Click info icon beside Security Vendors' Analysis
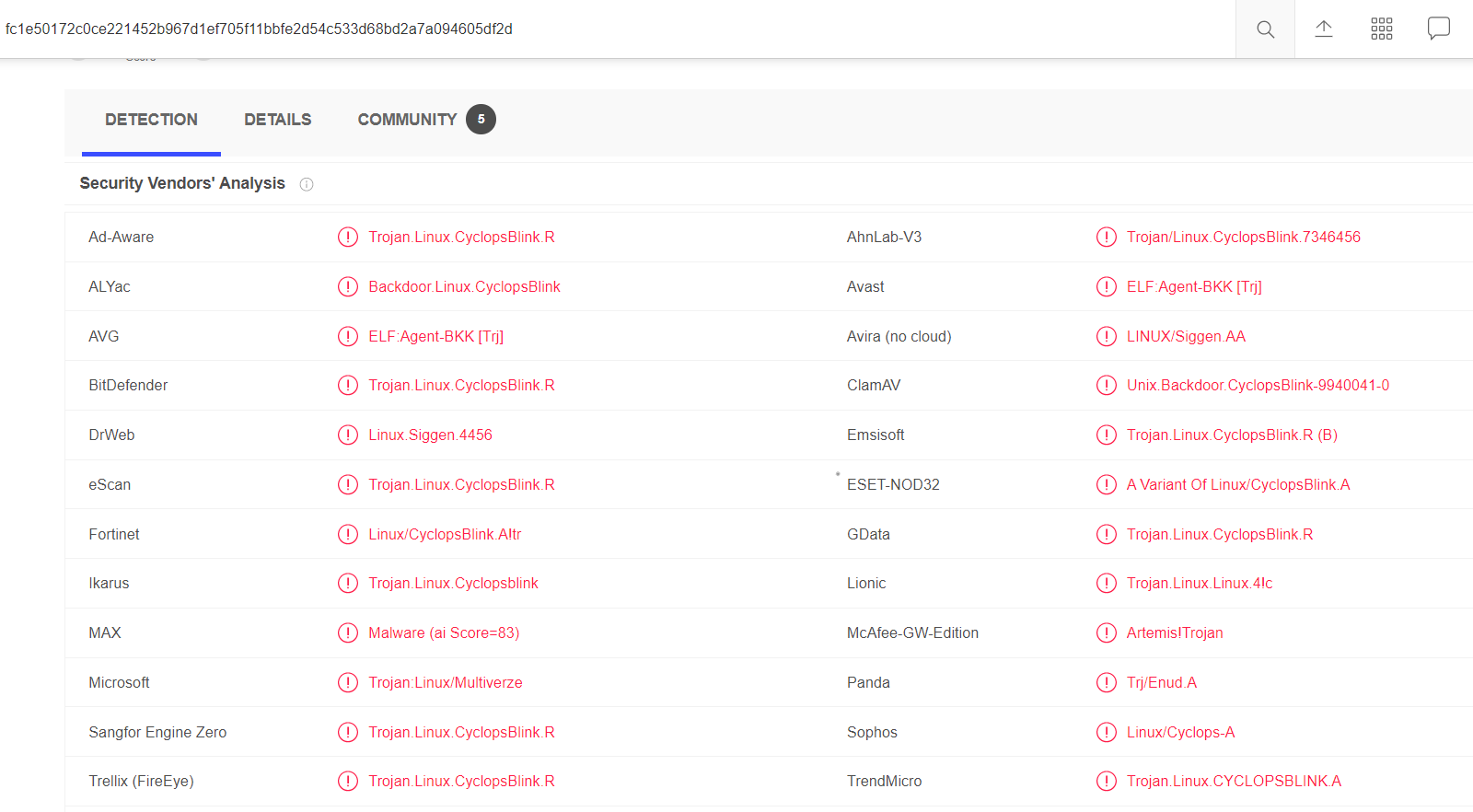 pyautogui.click(x=307, y=184)
